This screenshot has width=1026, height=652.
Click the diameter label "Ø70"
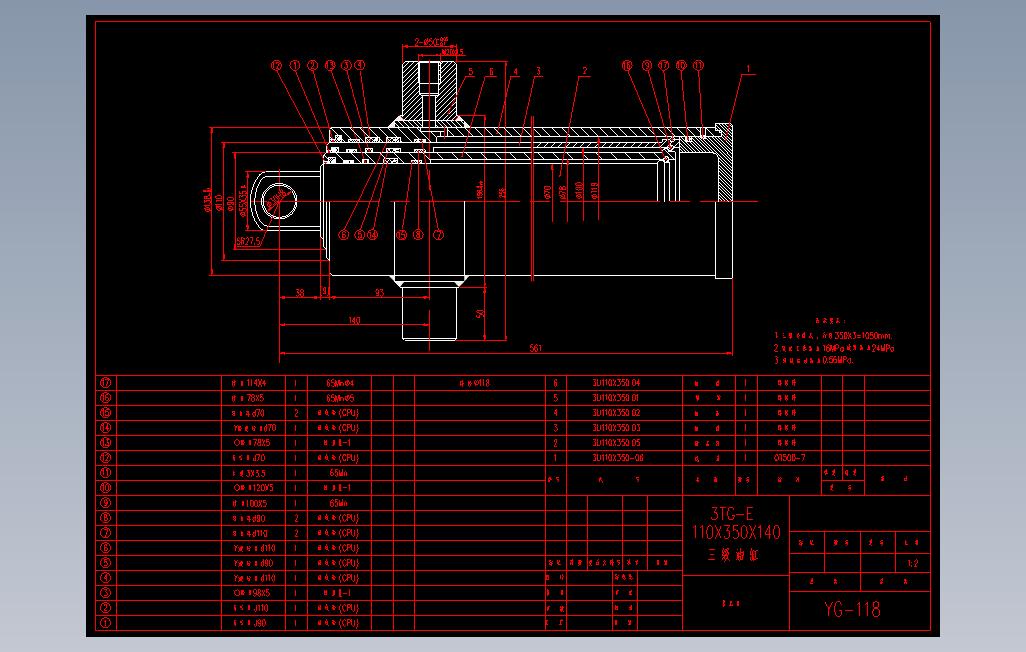point(548,191)
